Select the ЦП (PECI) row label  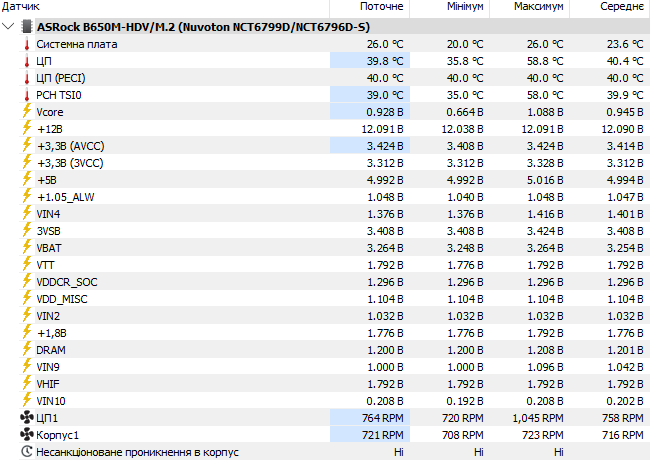pos(61,78)
